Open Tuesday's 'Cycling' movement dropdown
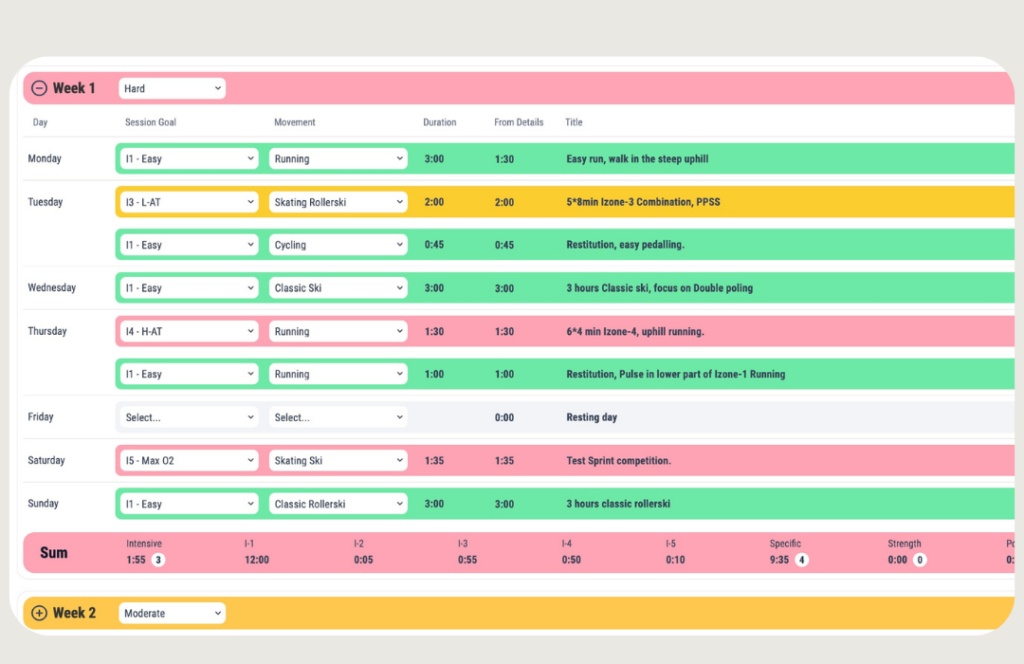The image size is (1024, 664). pyautogui.click(x=338, y=245)
